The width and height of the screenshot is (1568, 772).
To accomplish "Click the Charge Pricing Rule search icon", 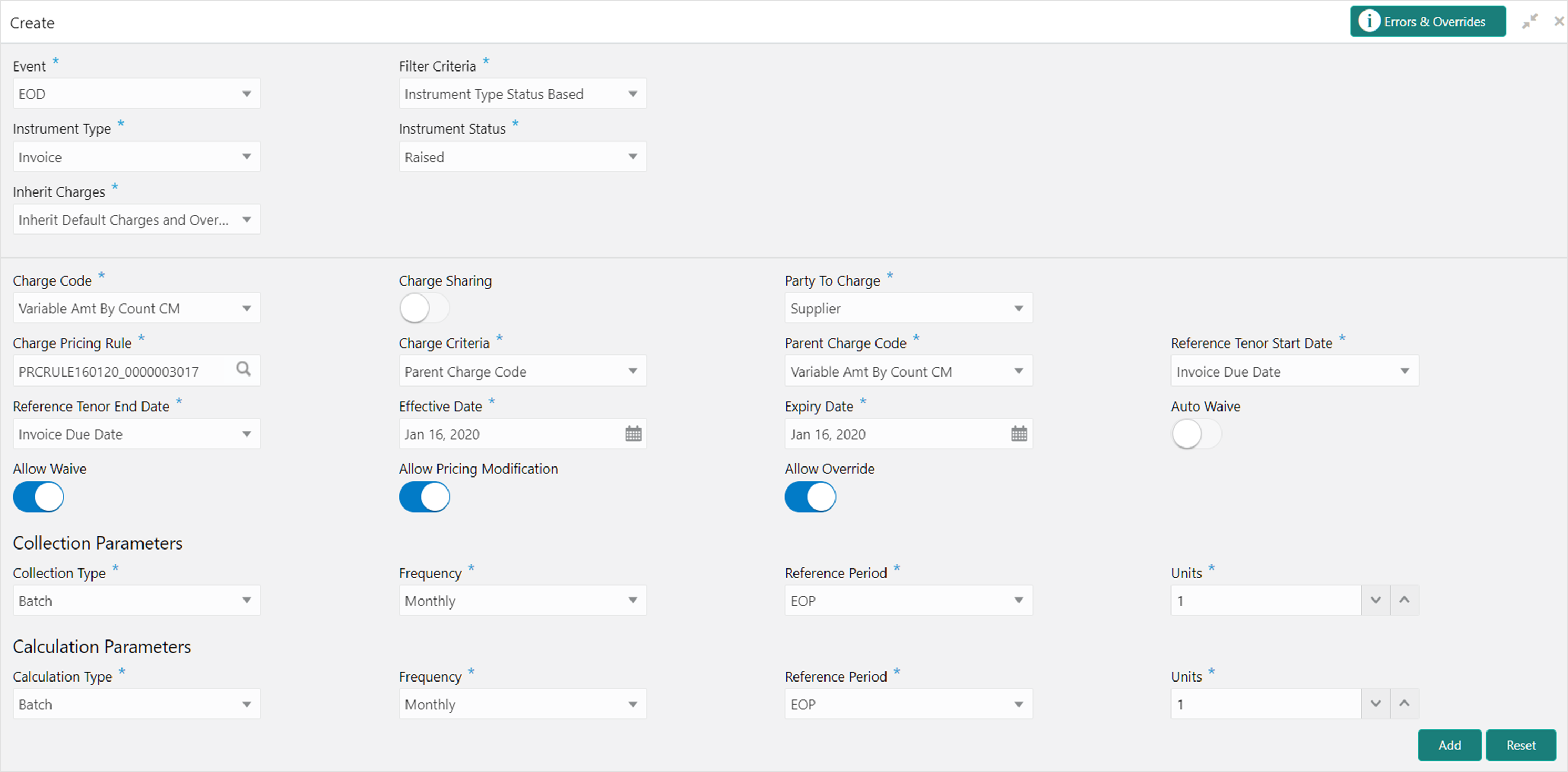I will (x=243, y=370).
